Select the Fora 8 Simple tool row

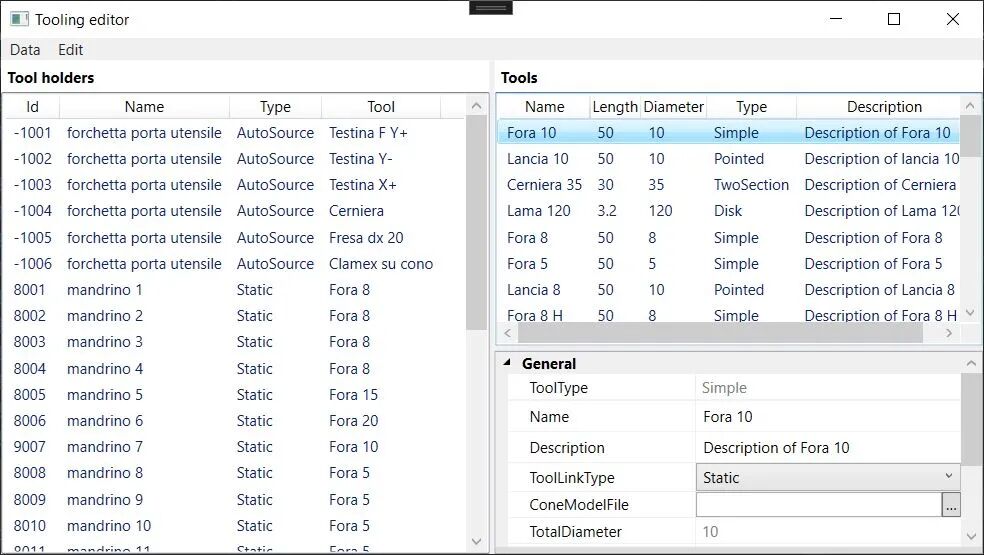click(x=729, y=238)
